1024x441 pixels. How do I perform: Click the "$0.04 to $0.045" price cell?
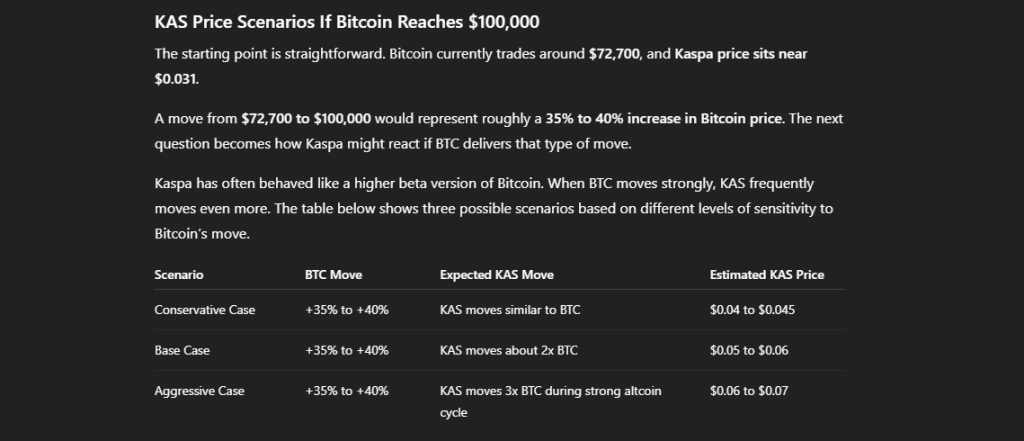(752, 310)
